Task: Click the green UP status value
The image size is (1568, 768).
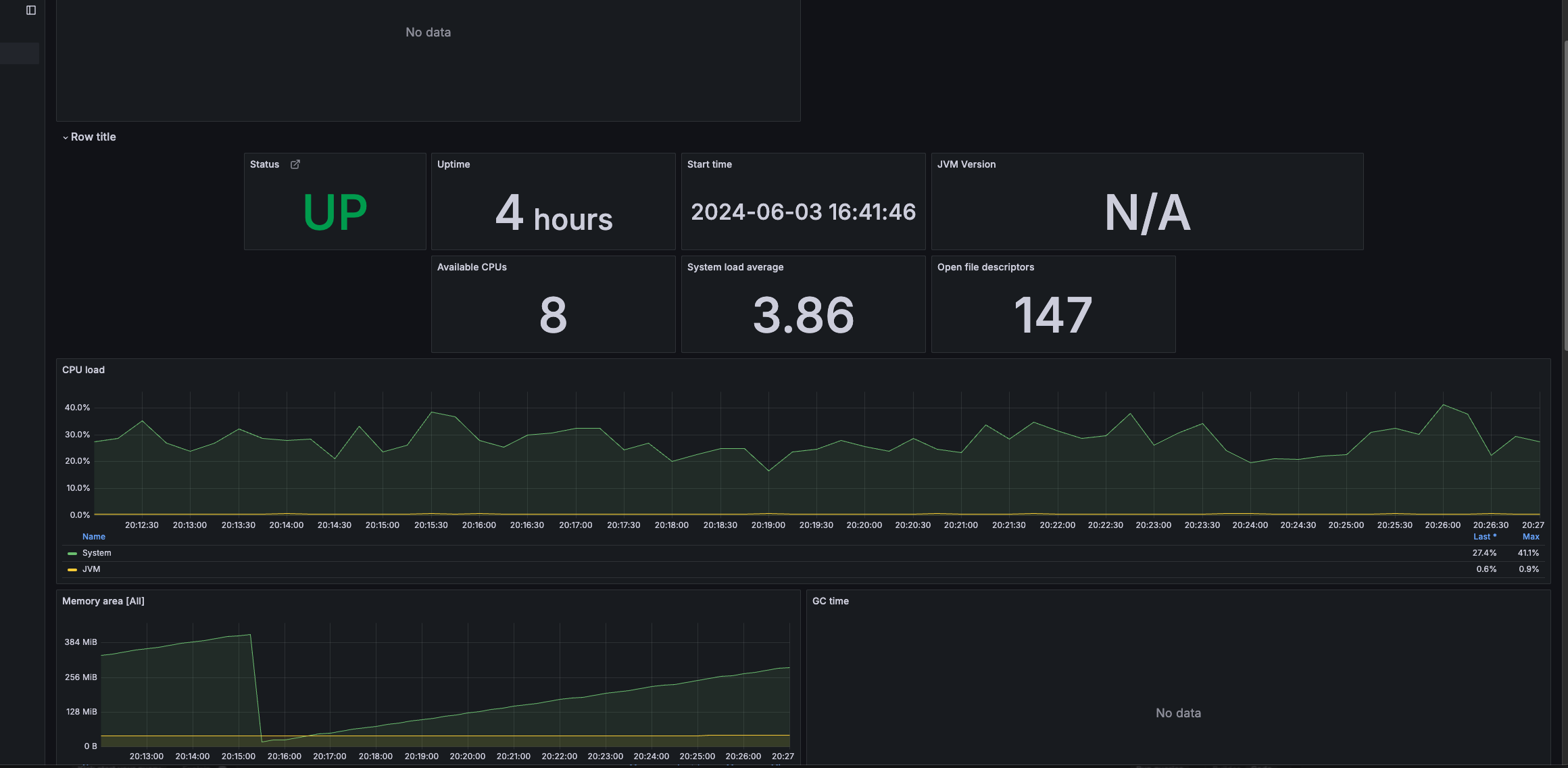Action: (335, 212)
